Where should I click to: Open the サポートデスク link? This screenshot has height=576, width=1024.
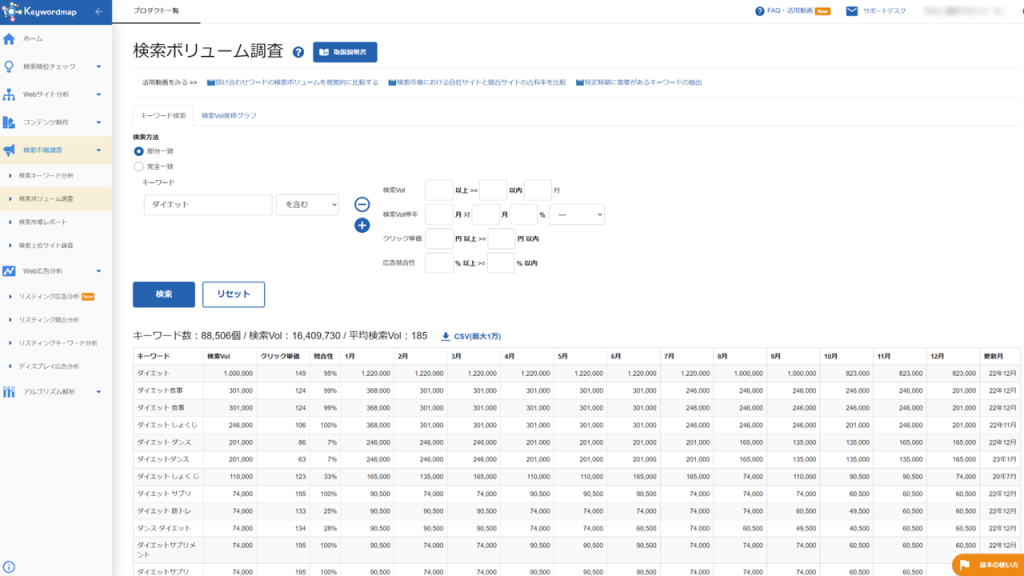pos(884,11)
